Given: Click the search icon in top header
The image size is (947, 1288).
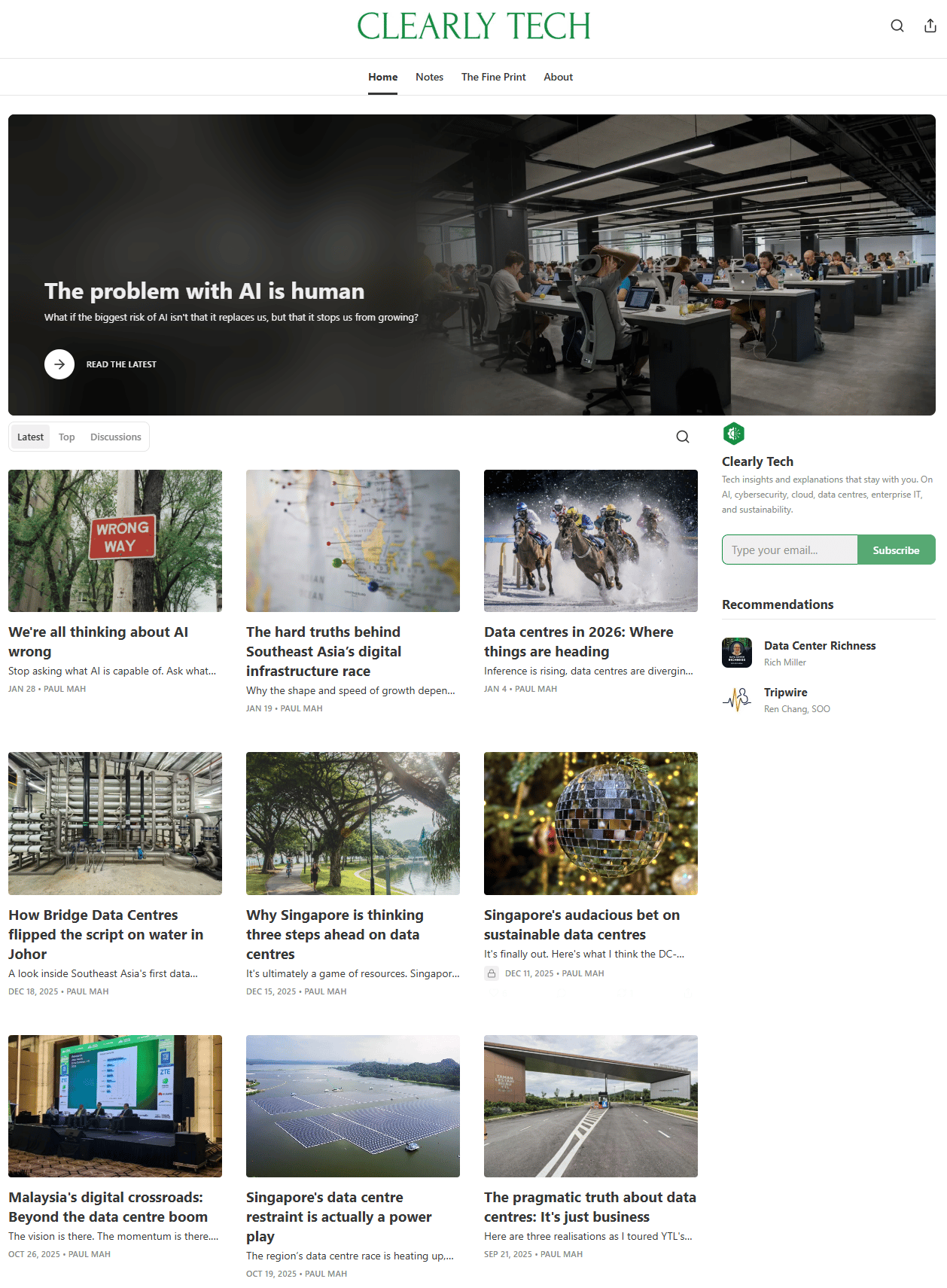Looking at the screenshot, I should click(897, 26).
